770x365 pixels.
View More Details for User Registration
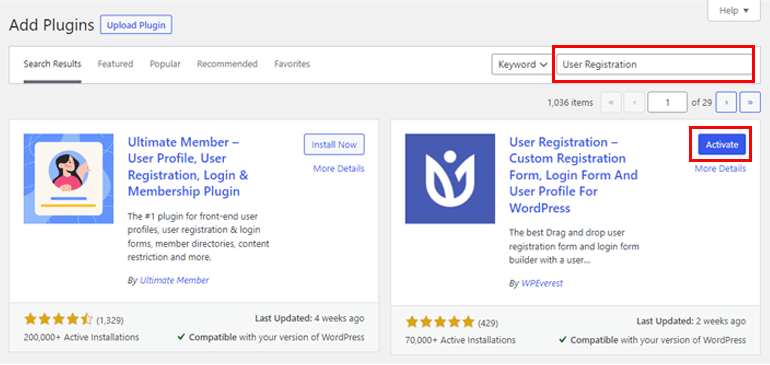720,168
